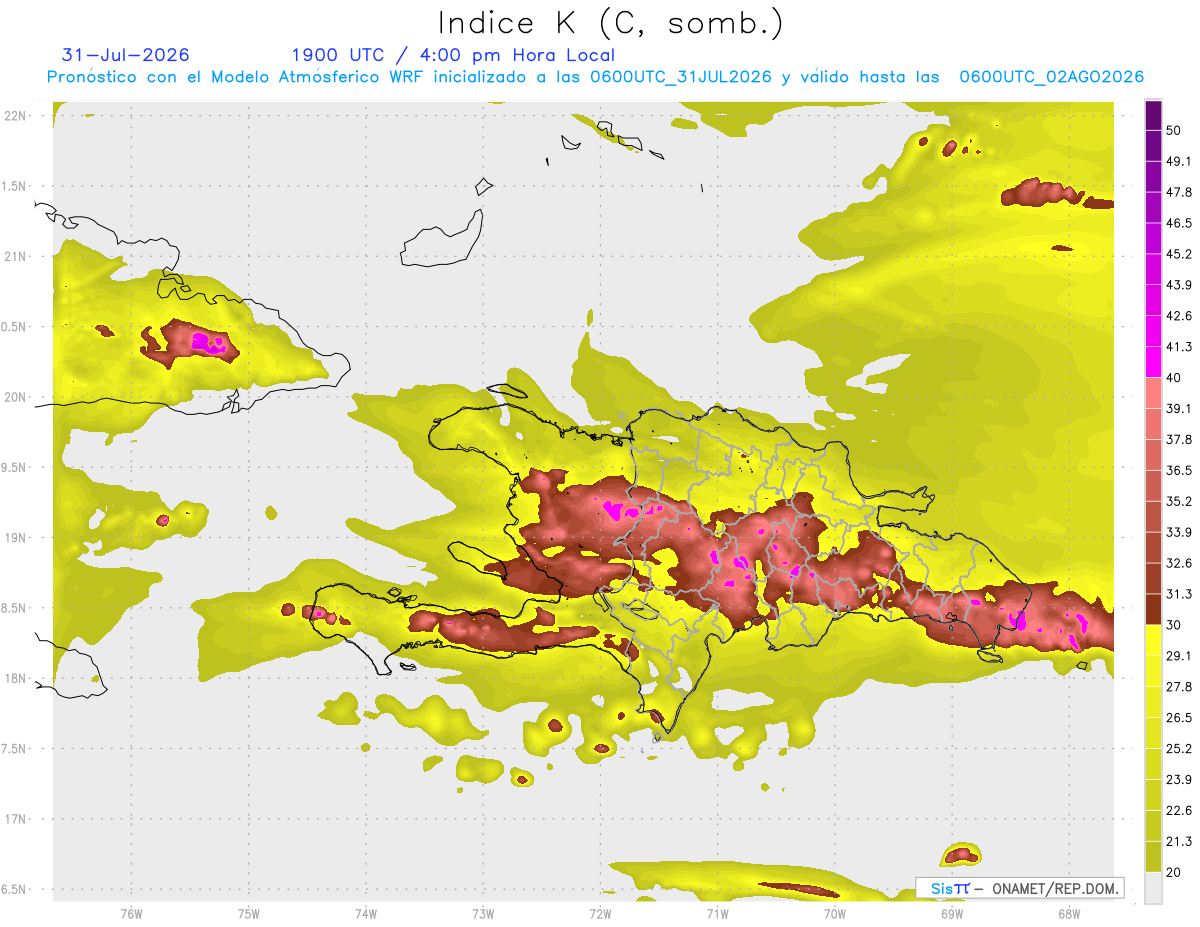Pick the gray legend swatch below 20

click(x=1153, y=888)
